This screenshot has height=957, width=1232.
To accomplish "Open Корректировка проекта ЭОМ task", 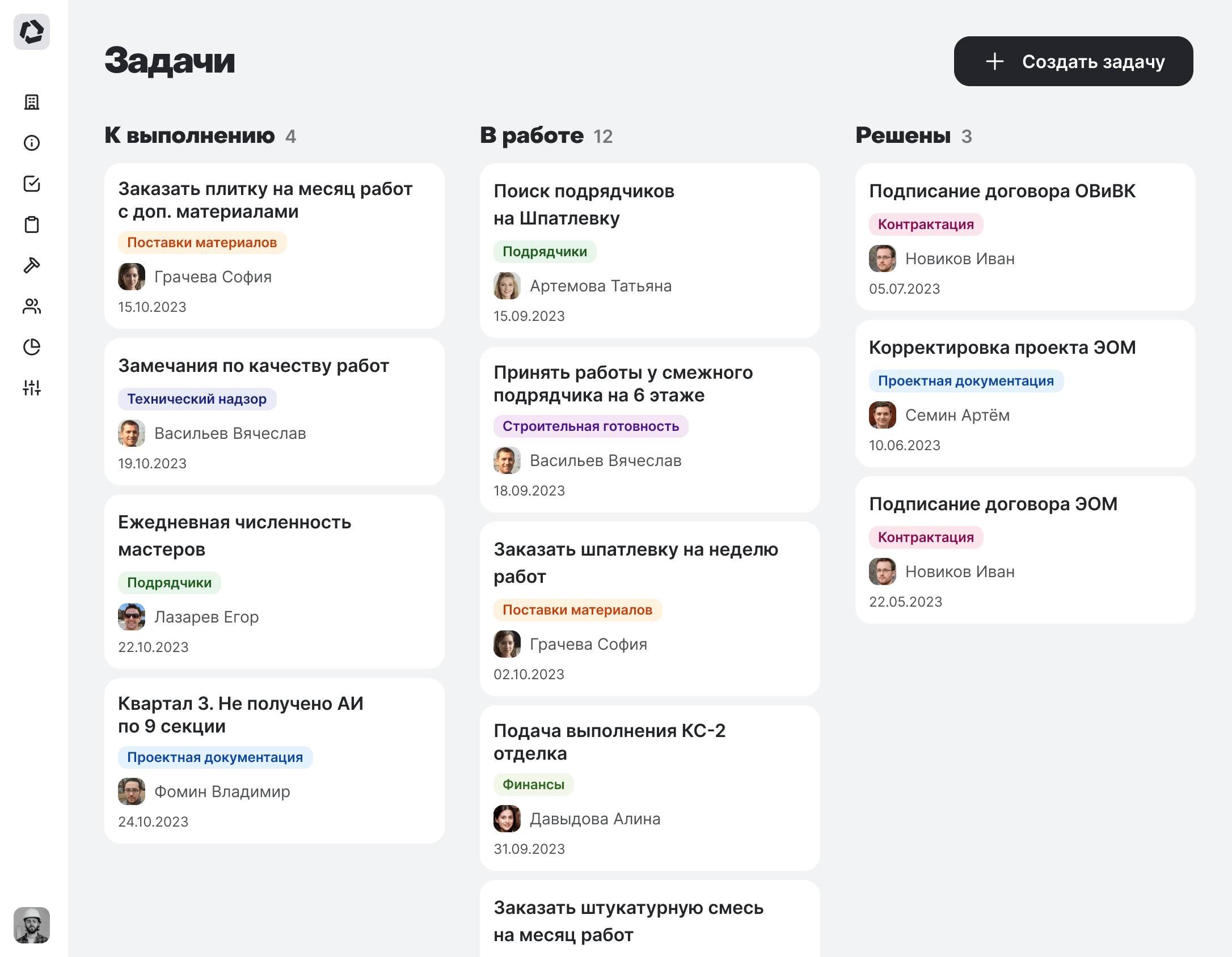I will point(1002,348).
